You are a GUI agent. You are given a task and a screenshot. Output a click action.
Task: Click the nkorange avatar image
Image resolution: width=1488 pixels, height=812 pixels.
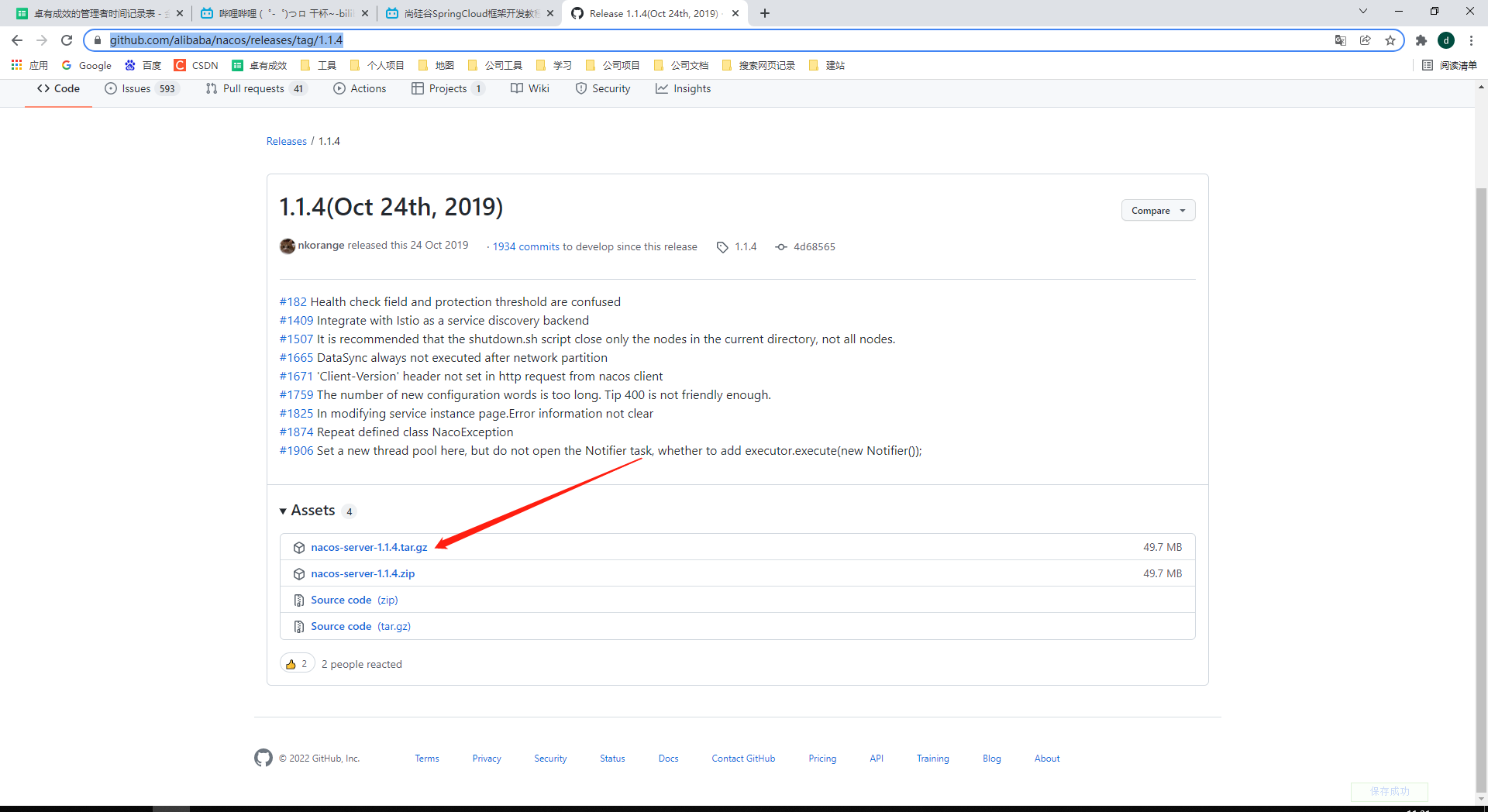[x=288, y=246]
